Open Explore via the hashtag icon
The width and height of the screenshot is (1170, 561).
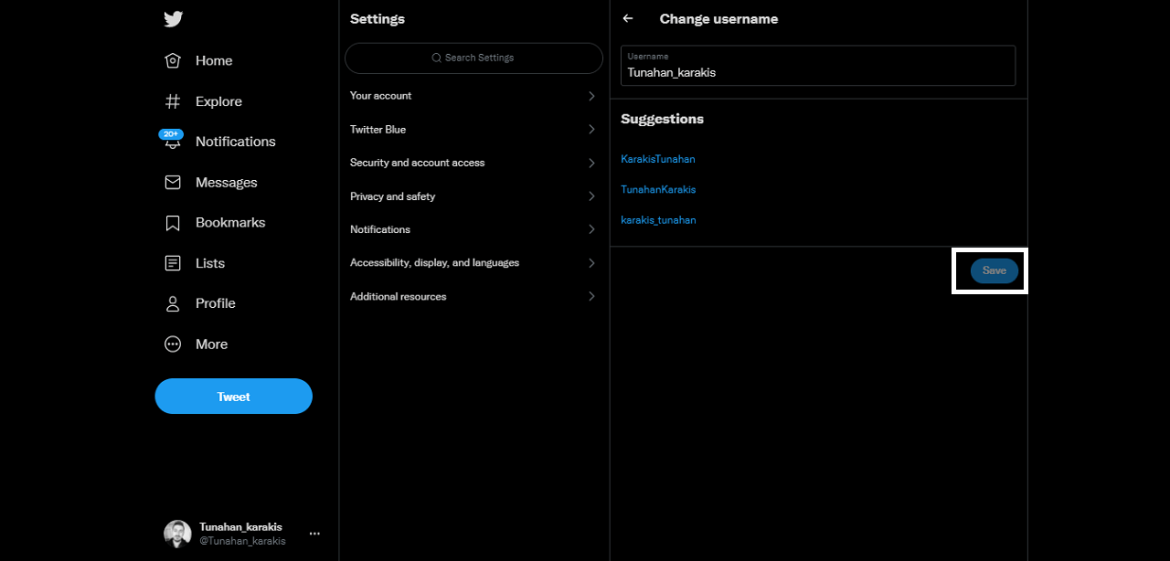pos(173,102)
